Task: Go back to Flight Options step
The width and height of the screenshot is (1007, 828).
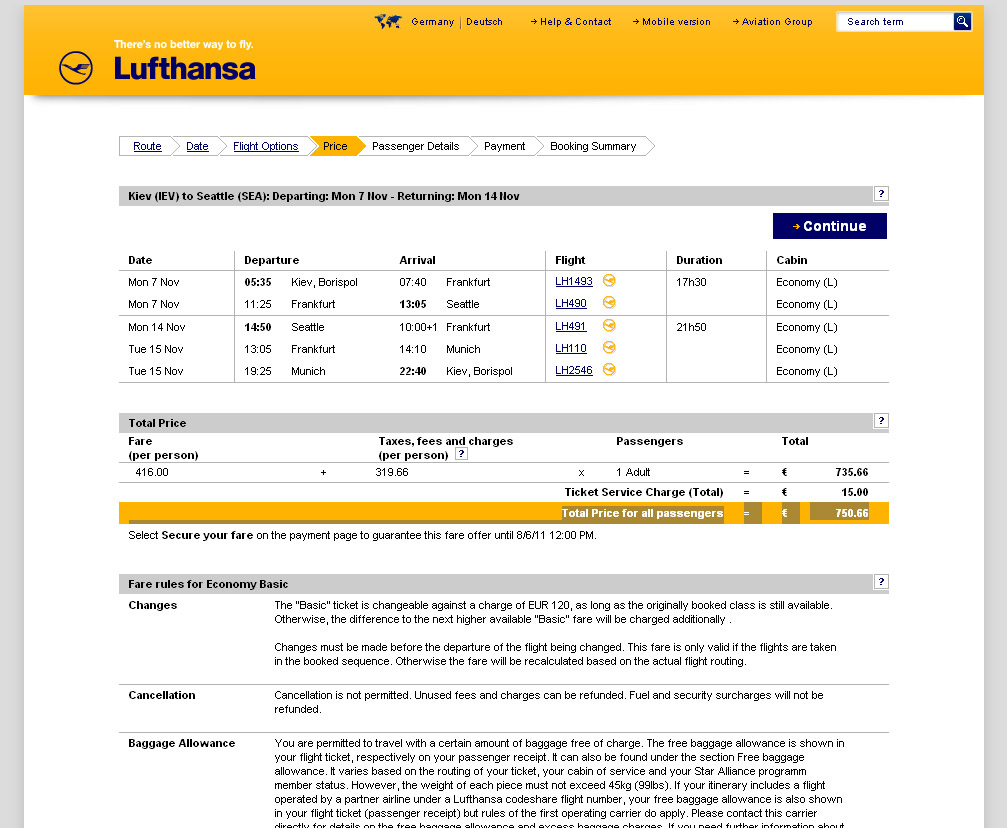Action: (x=265, y=146)
